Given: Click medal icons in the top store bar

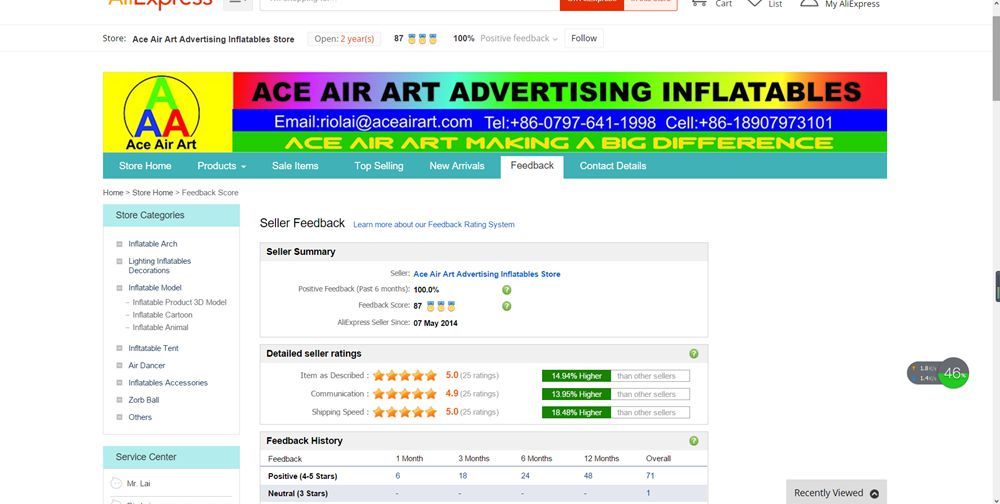Looking at the screenshot, I should click(x=422, y=39).
